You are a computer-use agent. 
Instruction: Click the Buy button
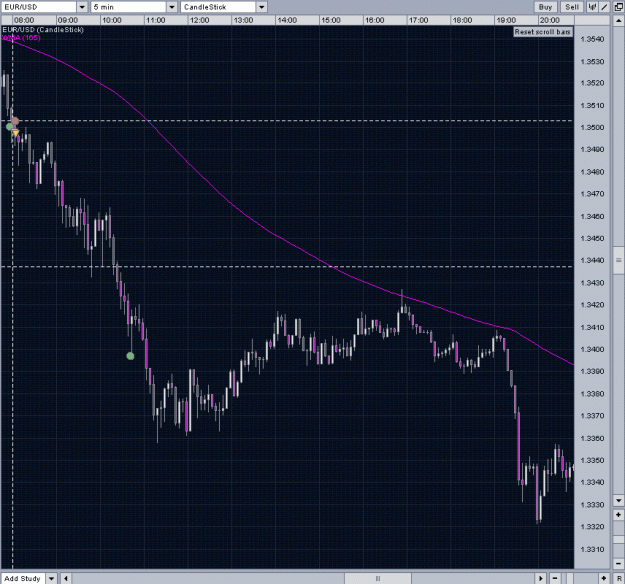click(545, 7)
